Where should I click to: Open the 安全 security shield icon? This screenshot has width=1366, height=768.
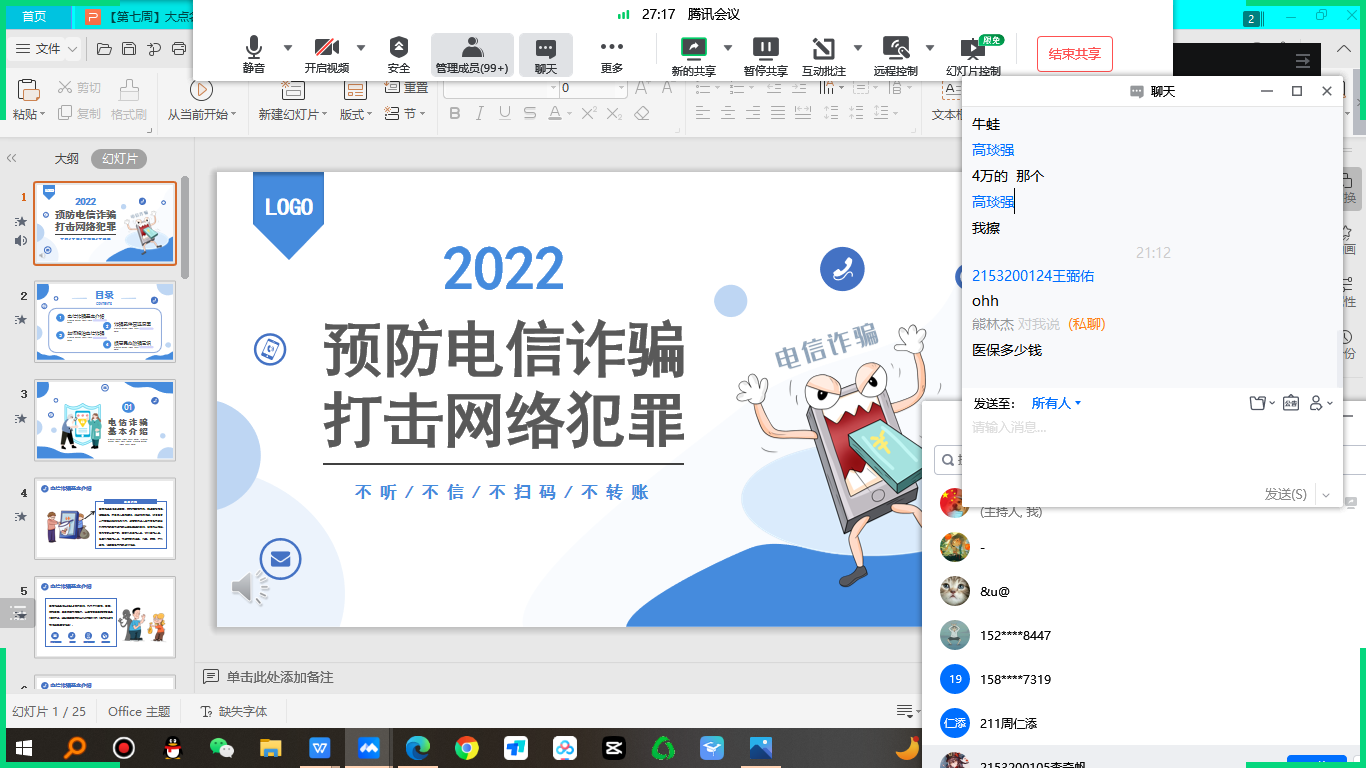pos(399,54)
